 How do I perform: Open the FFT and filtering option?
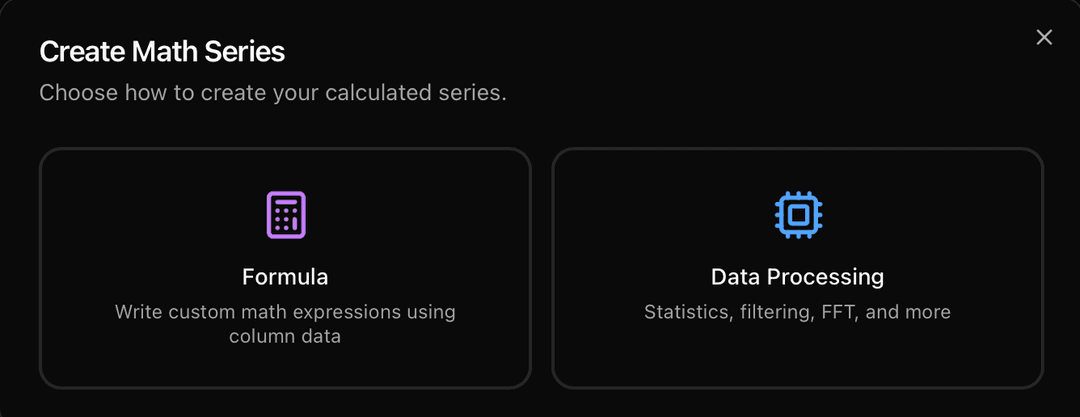798,268
